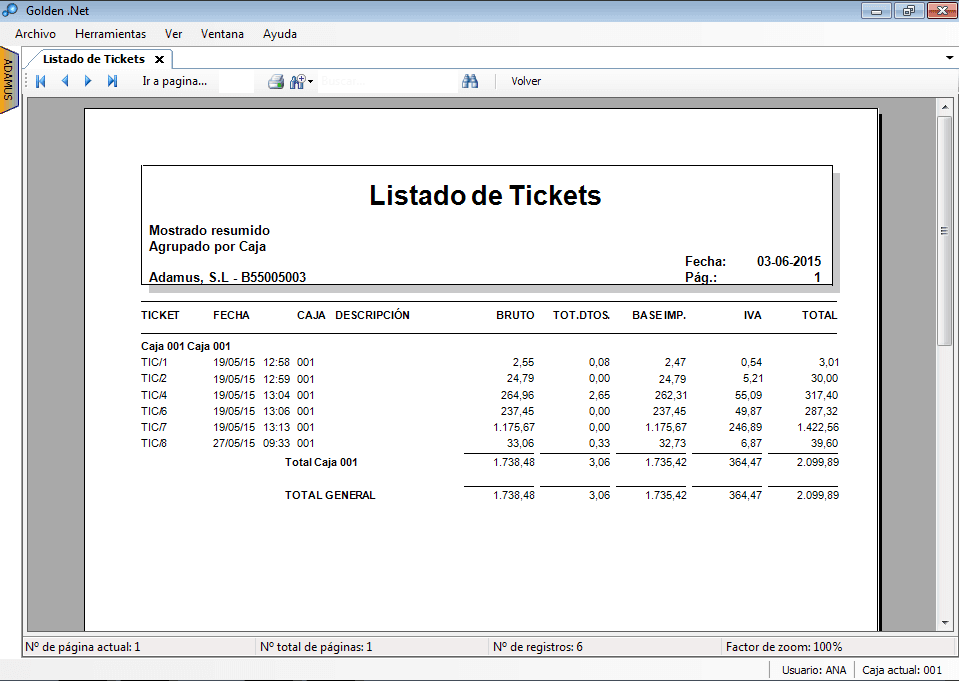This screenshot has height=681, width=959.
Task: Click the Volver button
Action: click(526, 81)
